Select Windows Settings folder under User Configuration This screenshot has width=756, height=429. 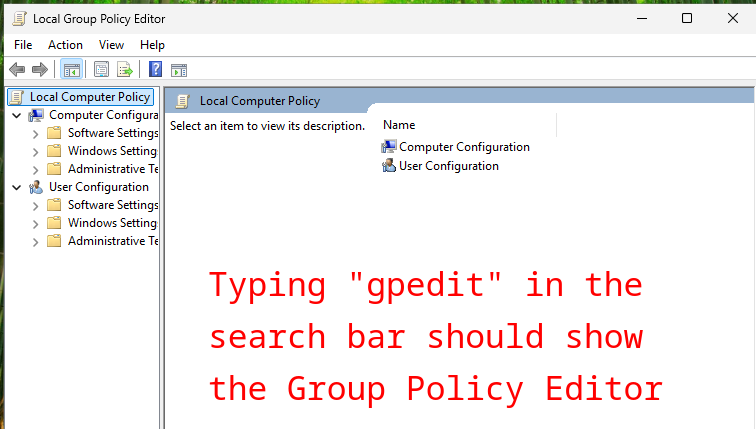click(111, 223)
